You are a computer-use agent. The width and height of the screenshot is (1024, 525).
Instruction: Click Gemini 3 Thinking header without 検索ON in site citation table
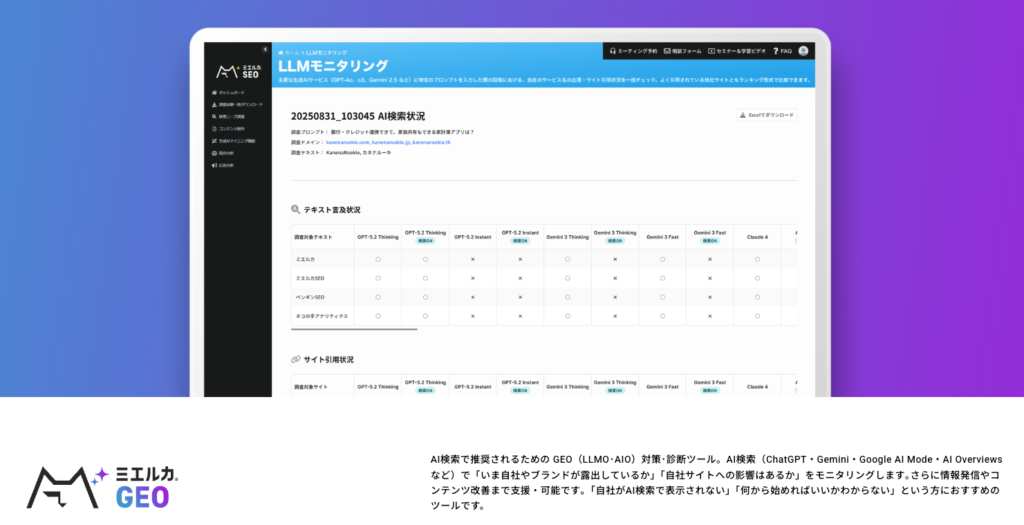[x=568, y=387]
